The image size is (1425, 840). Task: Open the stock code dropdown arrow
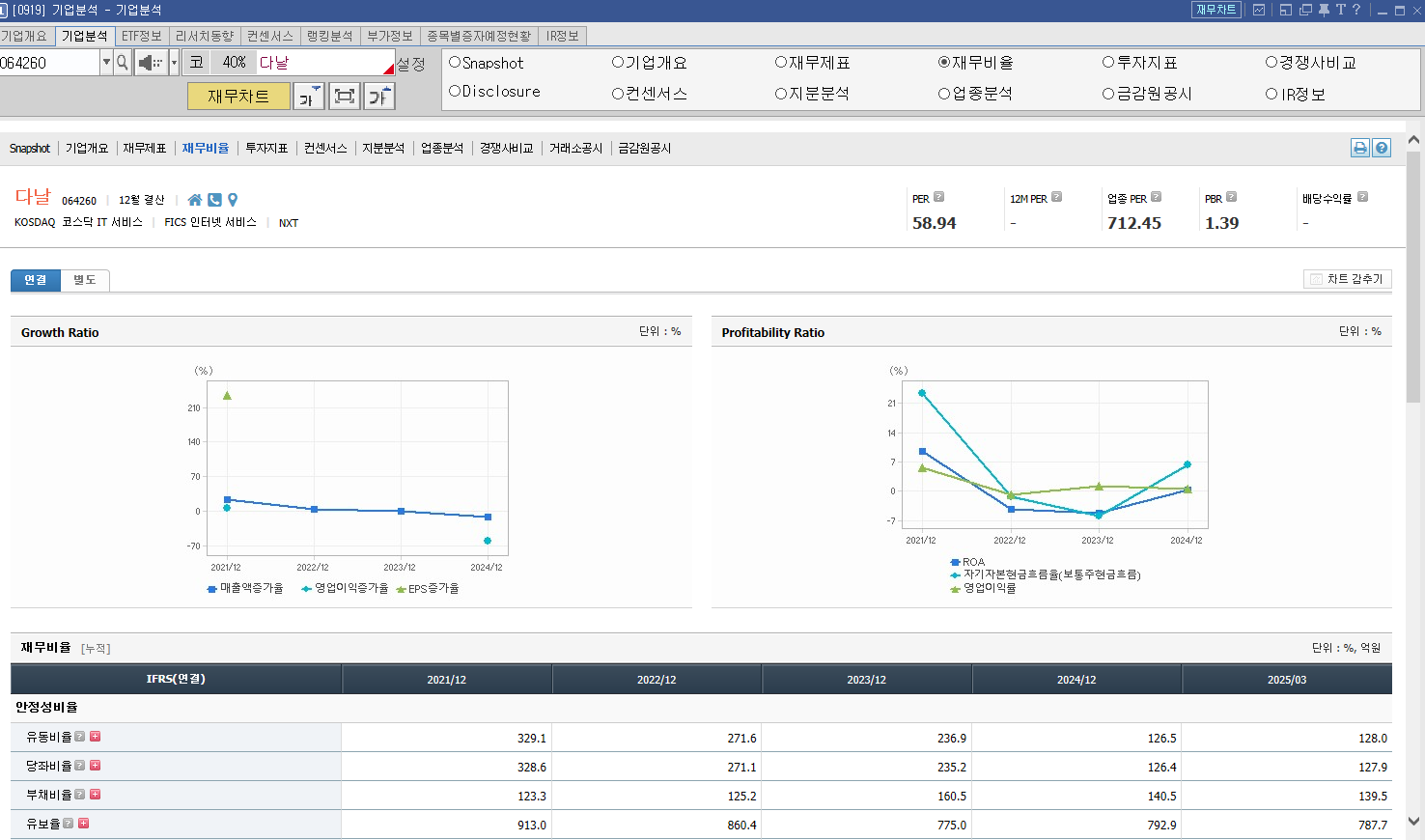point(106,63)
